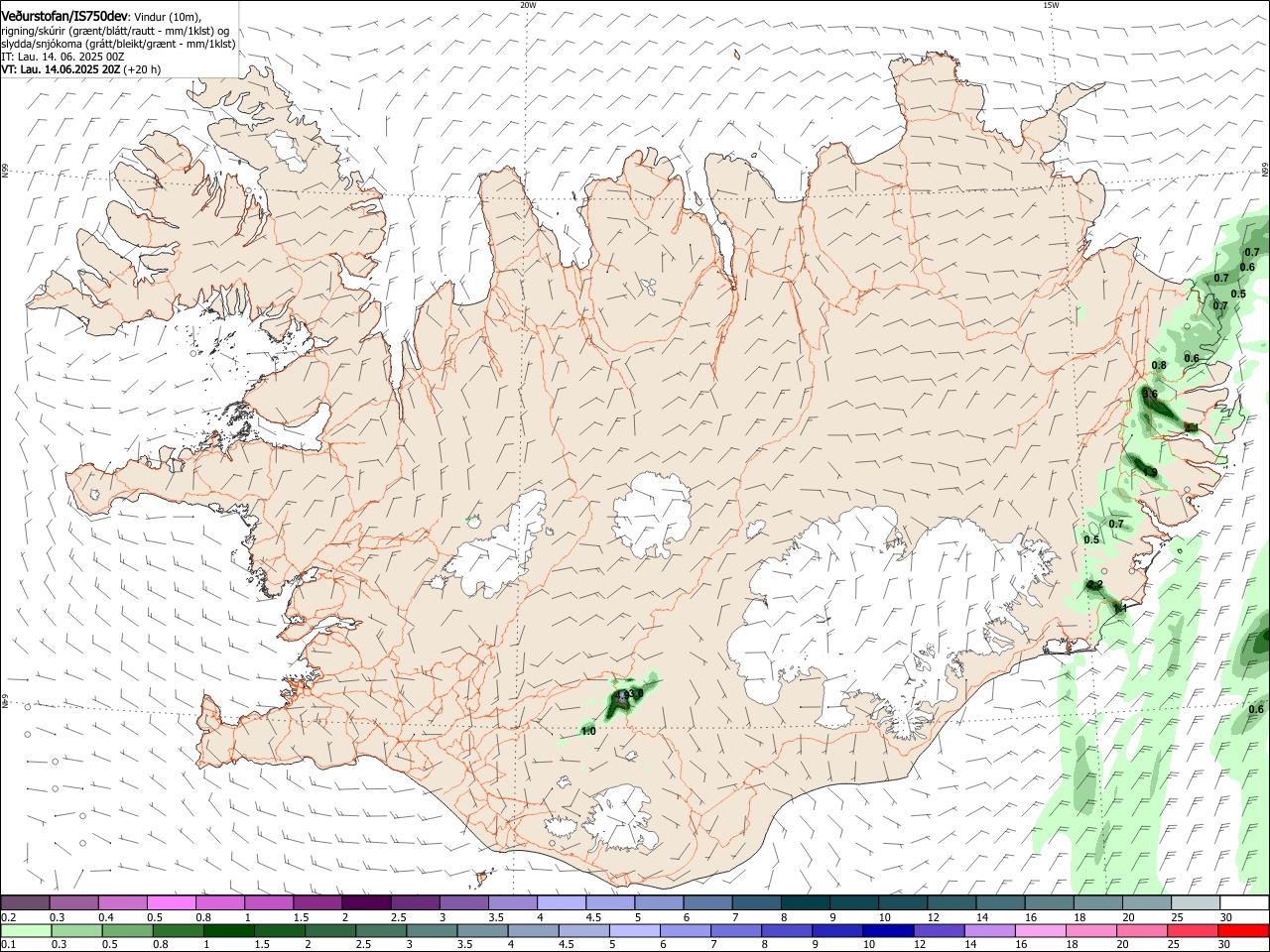Viewport: 1270px width, 952px height.
Task: Pick the crimson 25 rain legend swatch
Action: coord(1193,931)
